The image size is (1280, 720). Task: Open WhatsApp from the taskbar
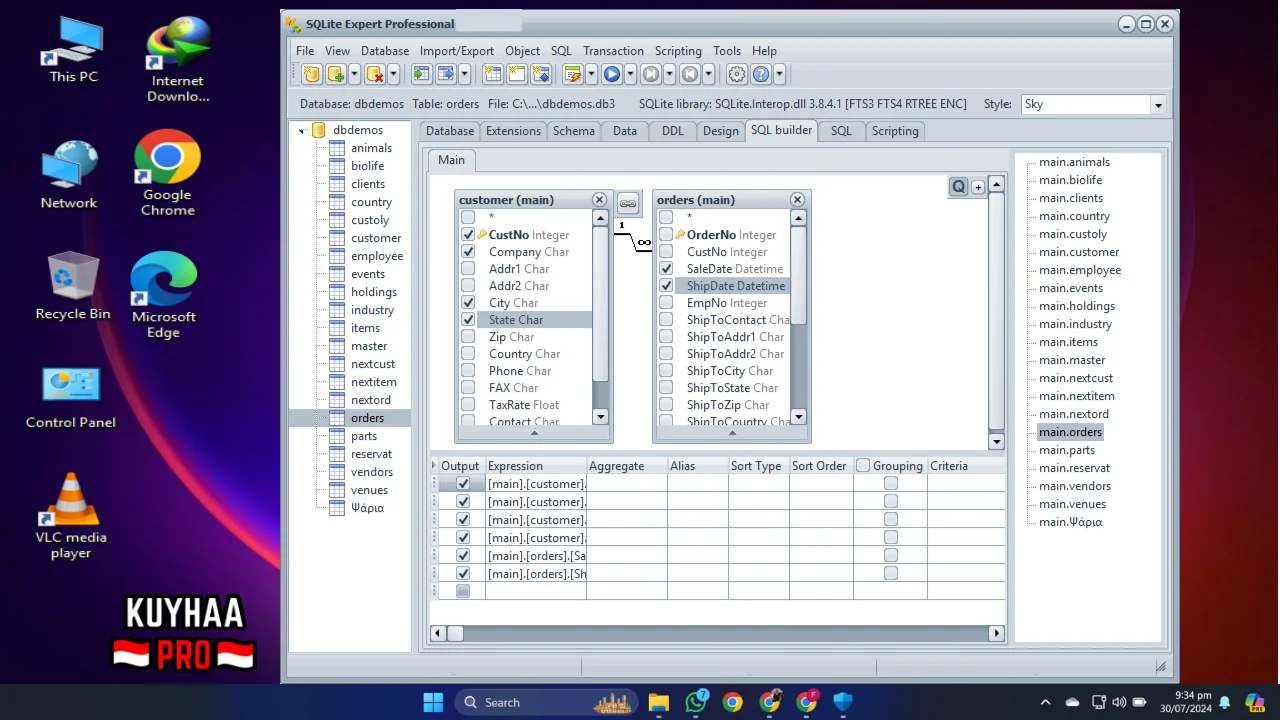(696, 702)
